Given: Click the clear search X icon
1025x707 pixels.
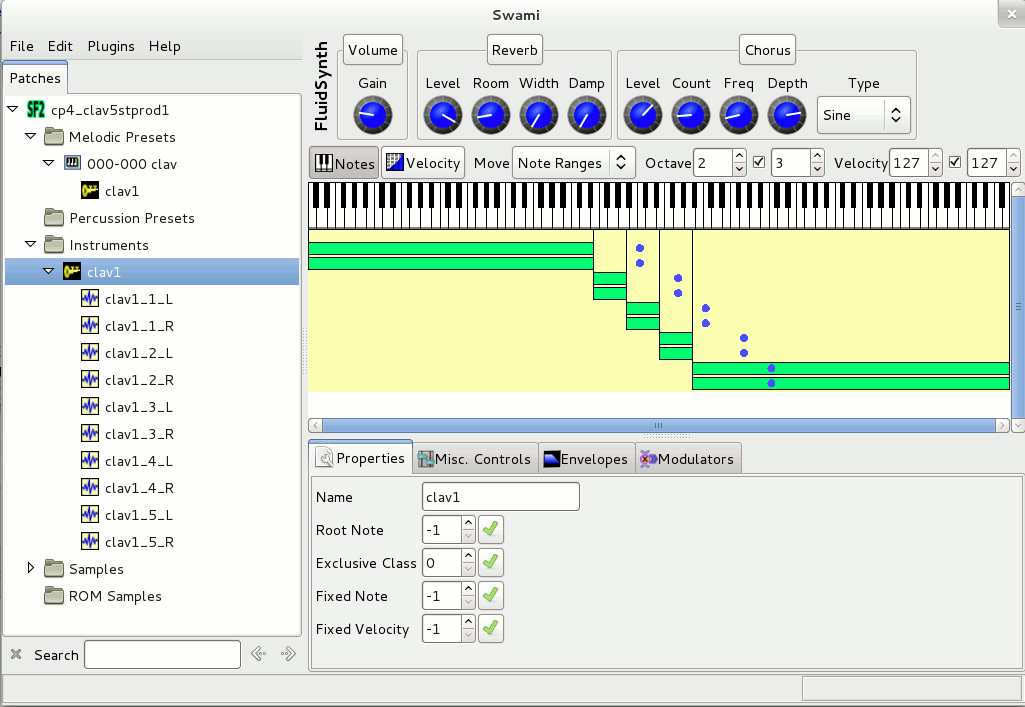Looking at the screenshot, I should (x=16, y=655).
